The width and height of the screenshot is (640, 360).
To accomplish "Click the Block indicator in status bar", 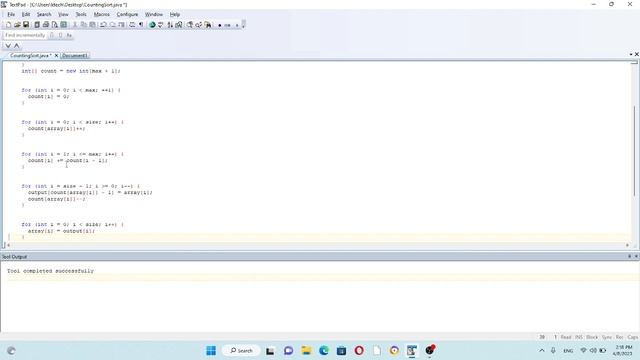I will point(592,337).
